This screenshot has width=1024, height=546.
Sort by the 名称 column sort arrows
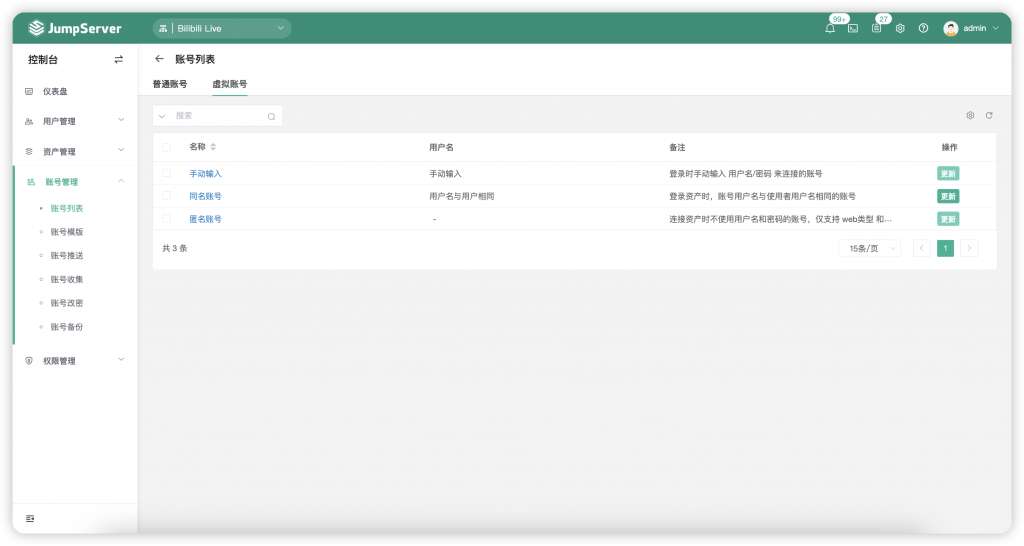[213, 147]
